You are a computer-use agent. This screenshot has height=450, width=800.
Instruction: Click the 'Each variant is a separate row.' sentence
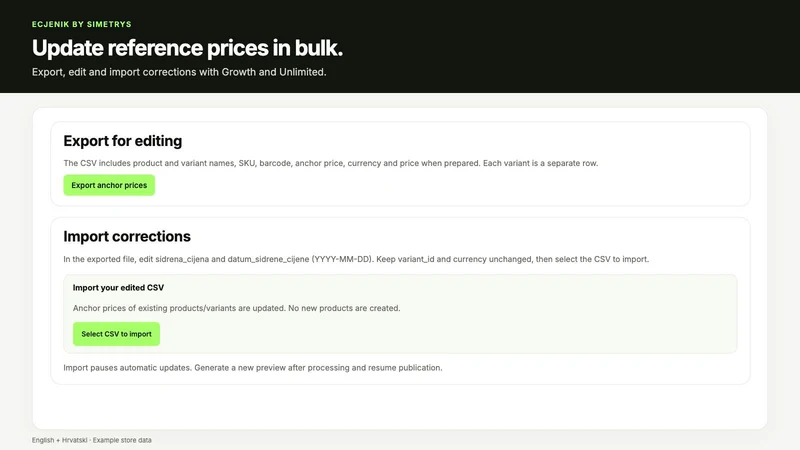click(540, 163)
